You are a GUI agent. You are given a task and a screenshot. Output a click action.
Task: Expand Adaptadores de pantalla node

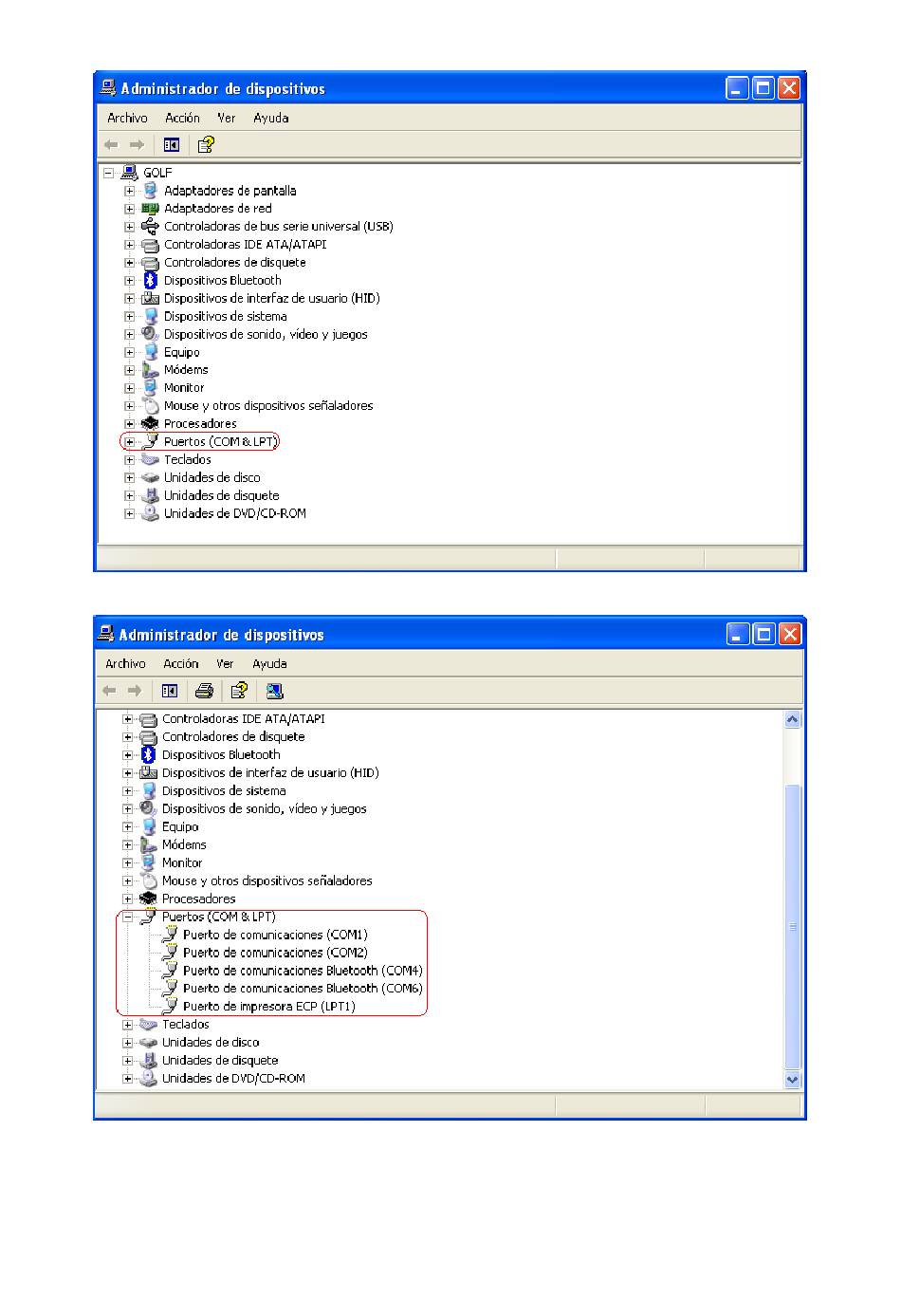(130, 191)
